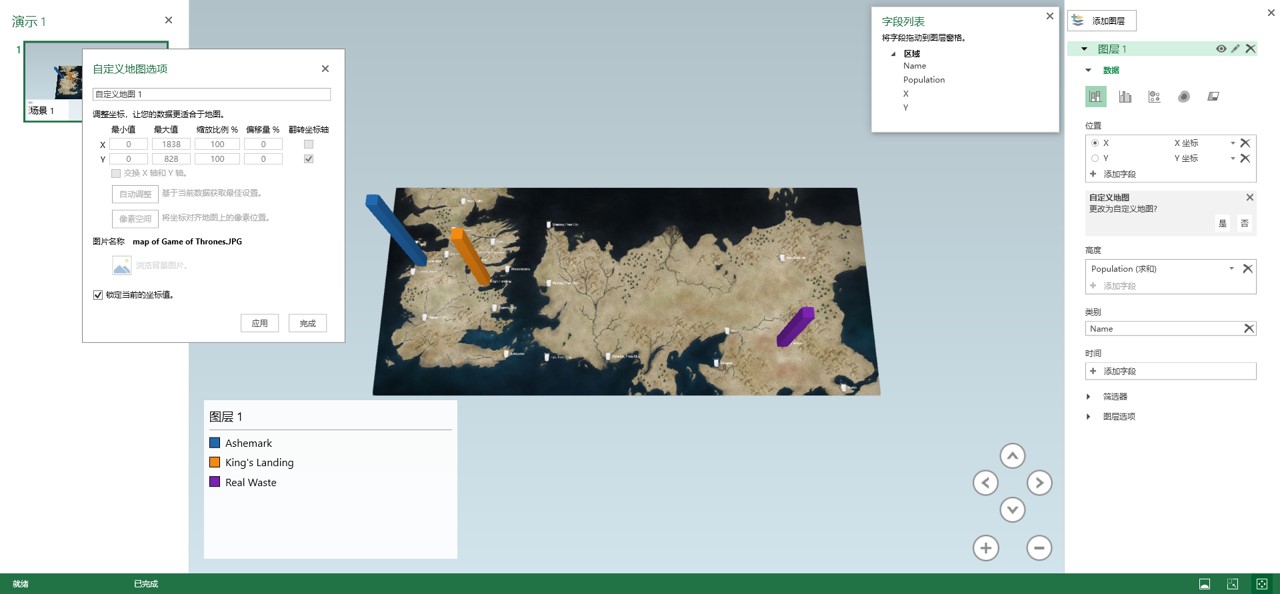The width and height of the screenshot is (1280, 594).
Task: Click the 像素空间 button
Action: [135, 218]
